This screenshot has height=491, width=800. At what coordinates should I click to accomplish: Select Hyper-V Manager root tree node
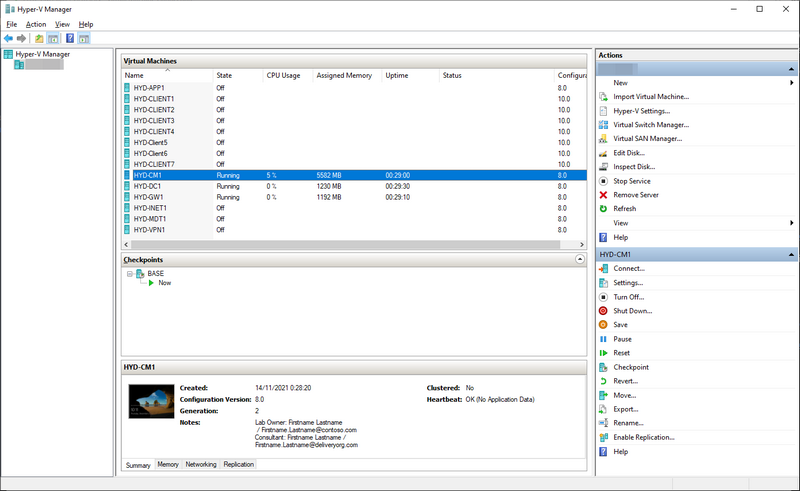click(x=42, y=54)
